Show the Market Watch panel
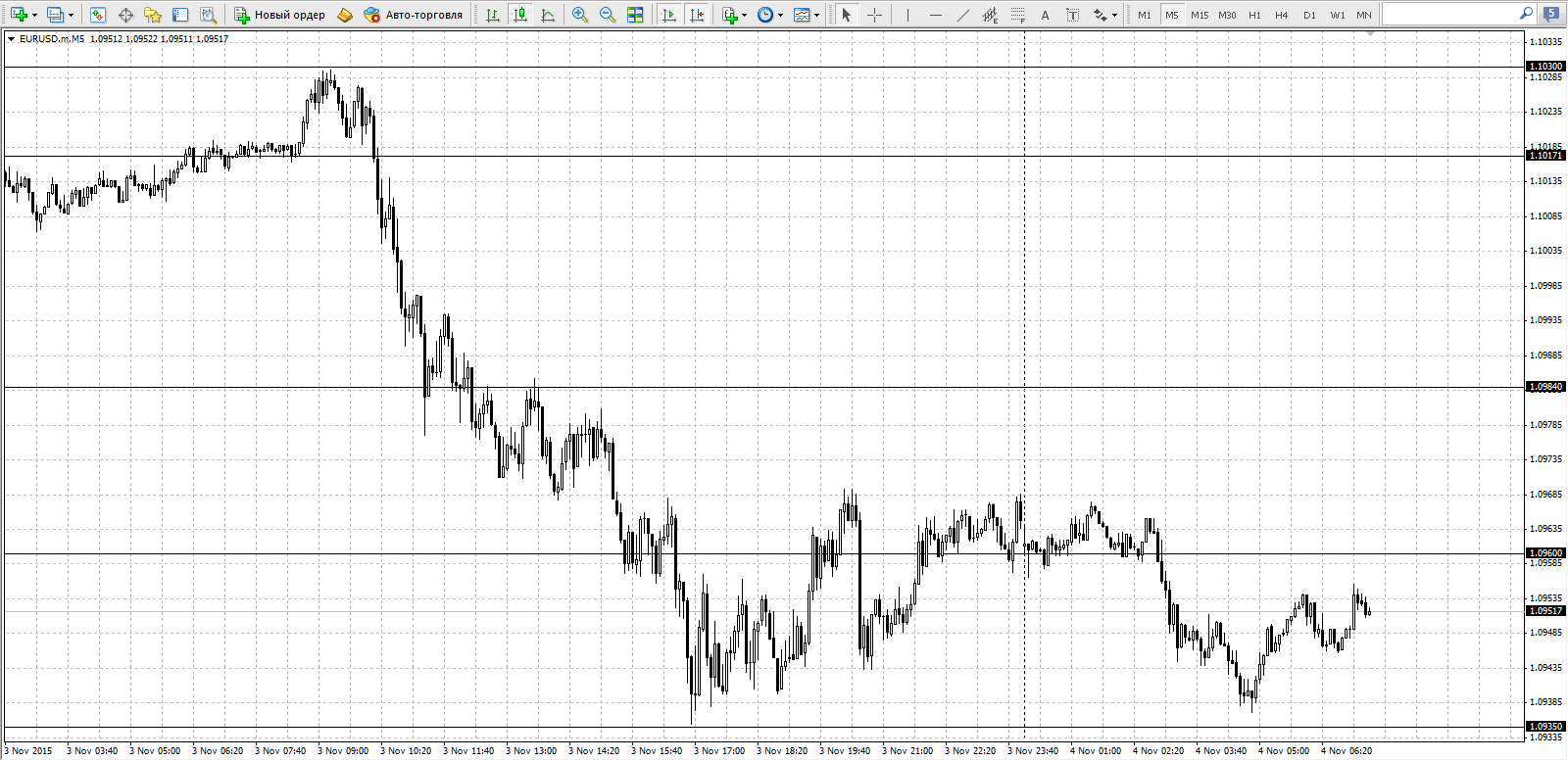The width and height of the screenshot is (1568, 761). coord(97,15)
